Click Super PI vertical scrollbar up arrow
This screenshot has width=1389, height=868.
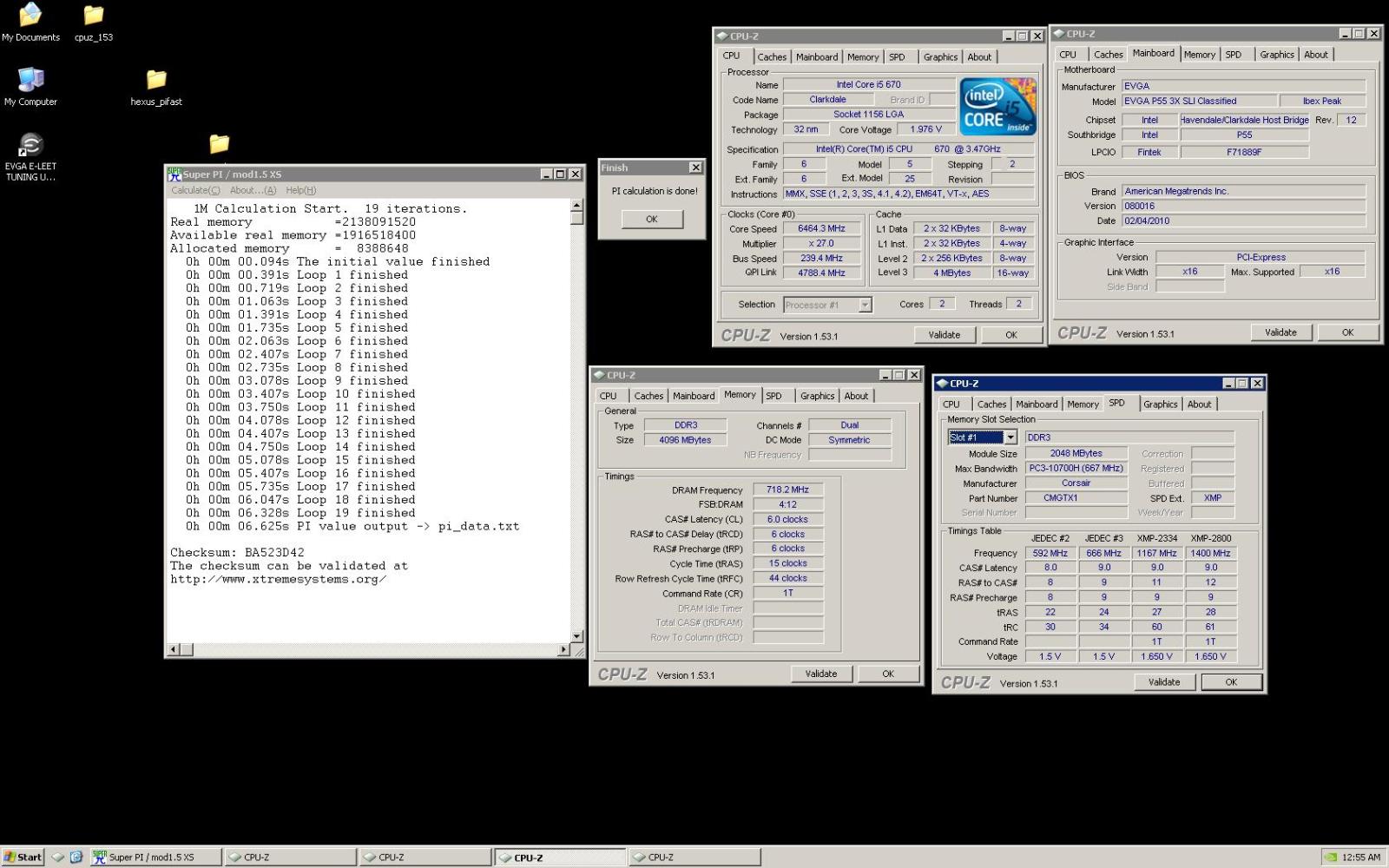point(577,206)
